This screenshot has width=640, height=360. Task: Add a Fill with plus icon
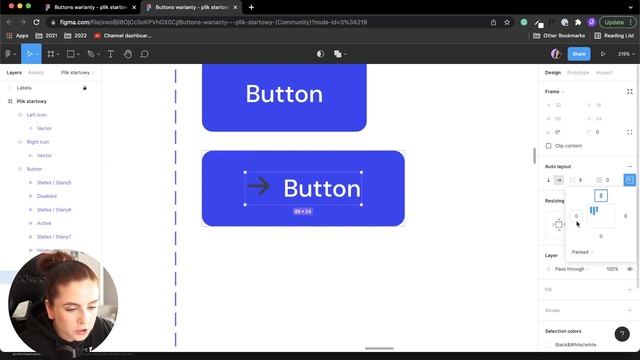(630, 290)
